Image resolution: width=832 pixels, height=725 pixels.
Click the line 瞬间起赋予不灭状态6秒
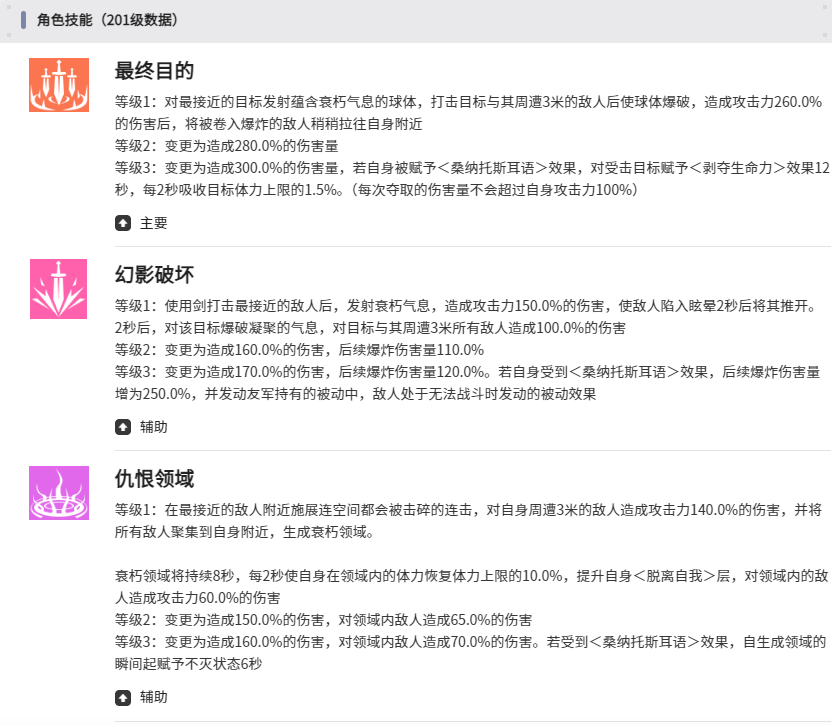click(x=188, y=664)
